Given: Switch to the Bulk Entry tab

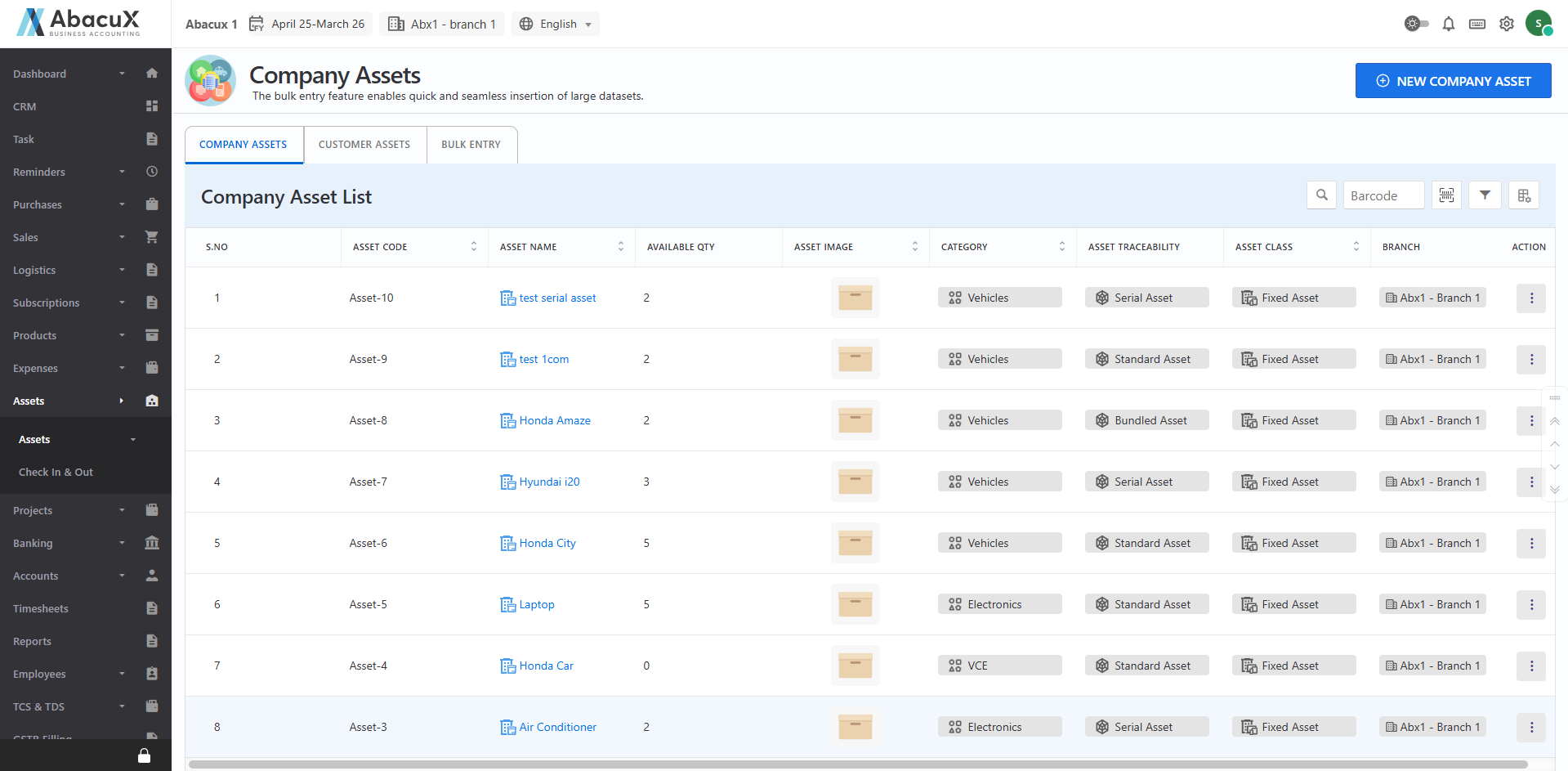Looking at the screenshot, I should coord(471,145).
